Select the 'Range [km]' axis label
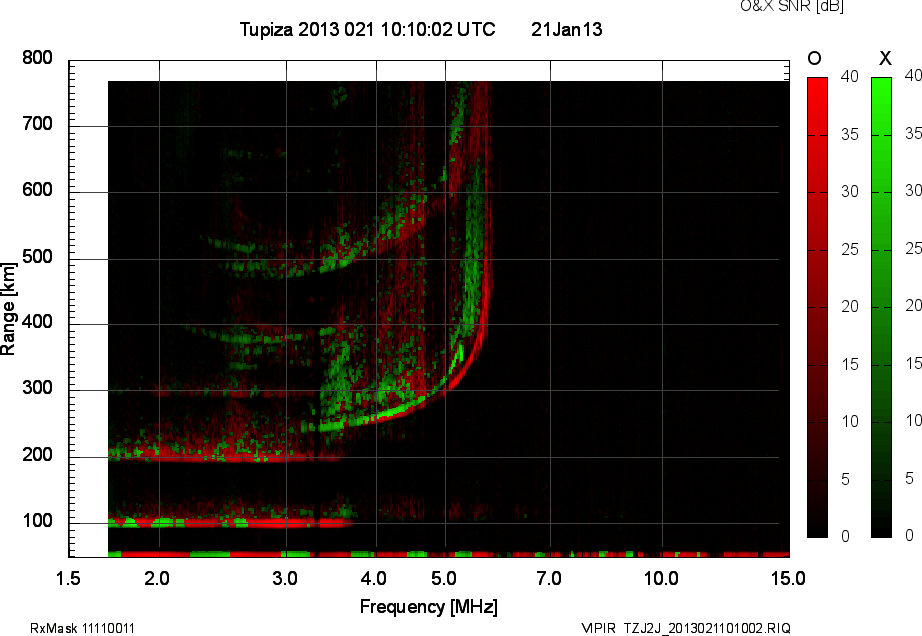Viewport: 922px width, 636px height. tap(8, 309)
